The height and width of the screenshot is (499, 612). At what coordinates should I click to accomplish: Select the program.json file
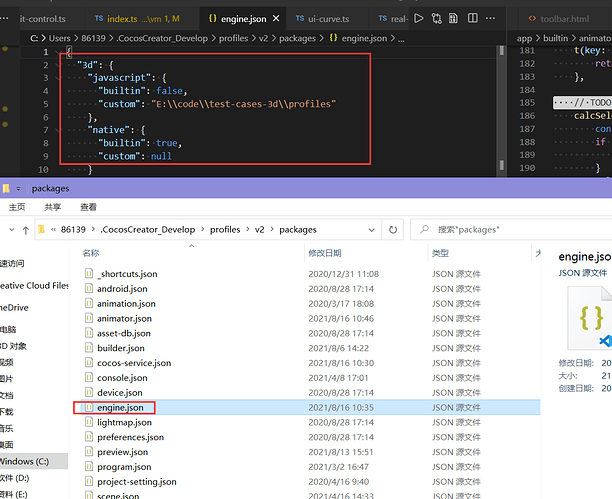124,467
